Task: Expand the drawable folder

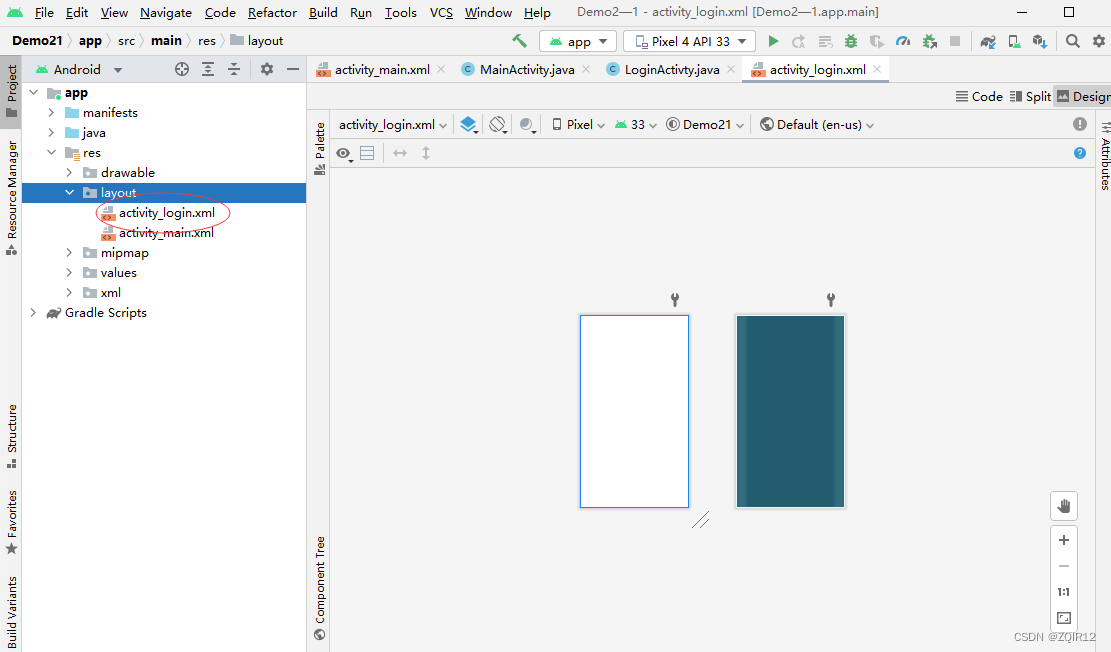Action: (x=69, y=172)
